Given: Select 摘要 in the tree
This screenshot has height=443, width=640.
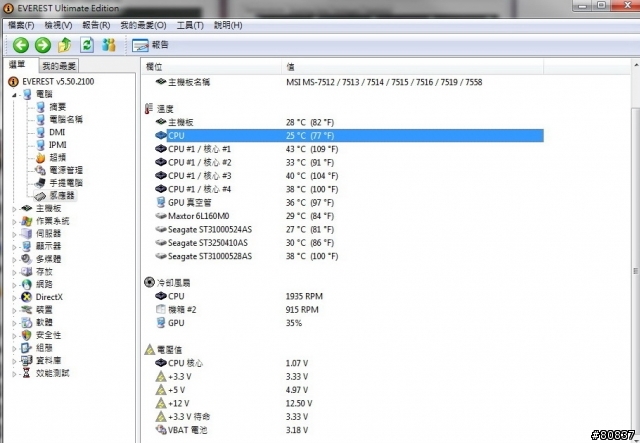Looking at the screenshot, I should (x=58, y=107).
